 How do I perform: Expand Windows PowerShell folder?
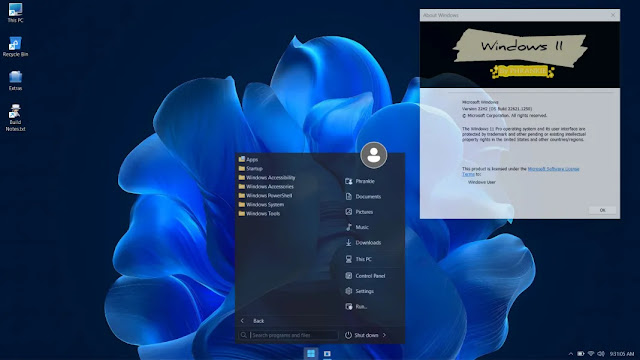pyautogui.click(x=265, y=195)
